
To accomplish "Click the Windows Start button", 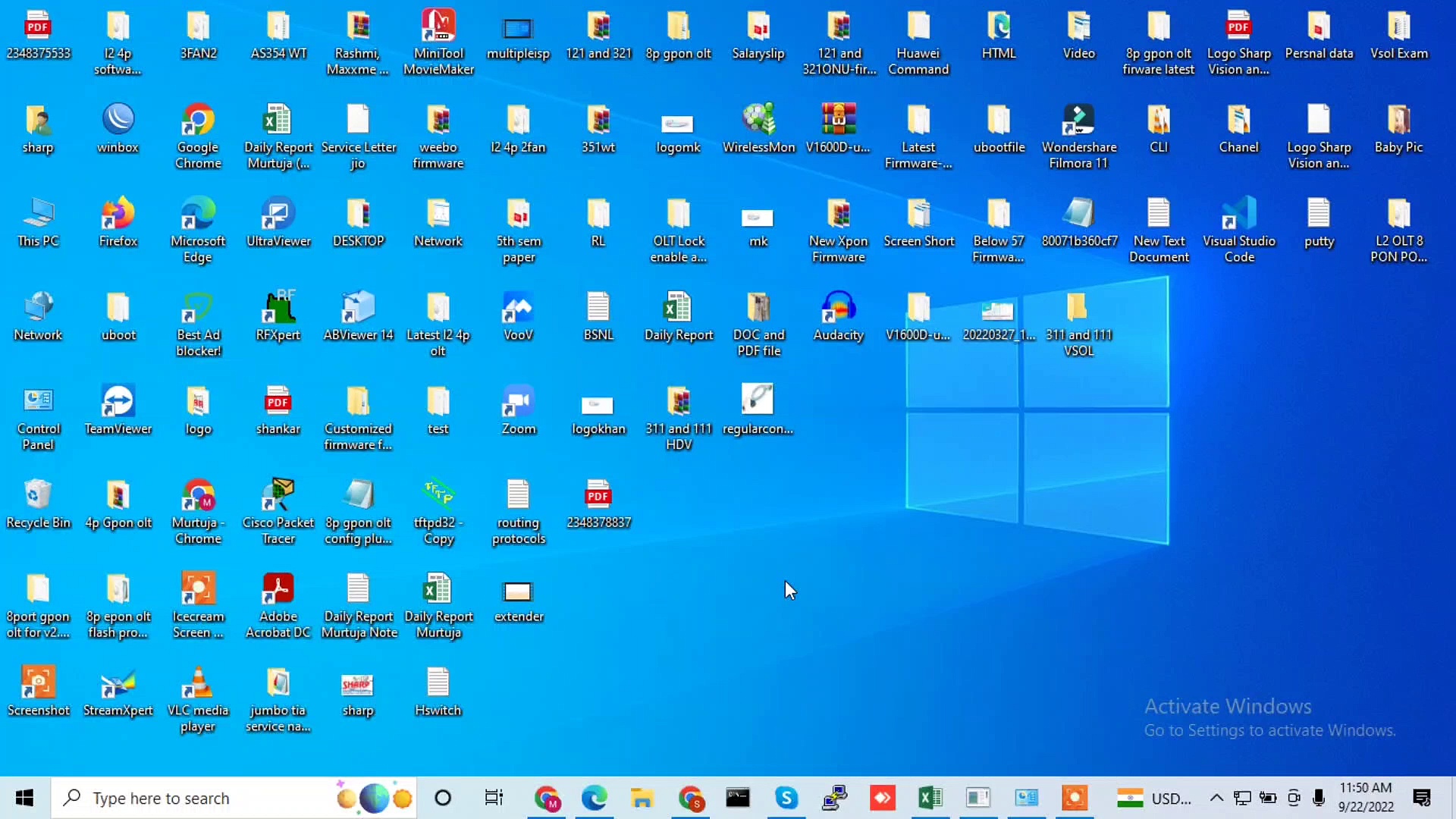I will pos(24,798).
